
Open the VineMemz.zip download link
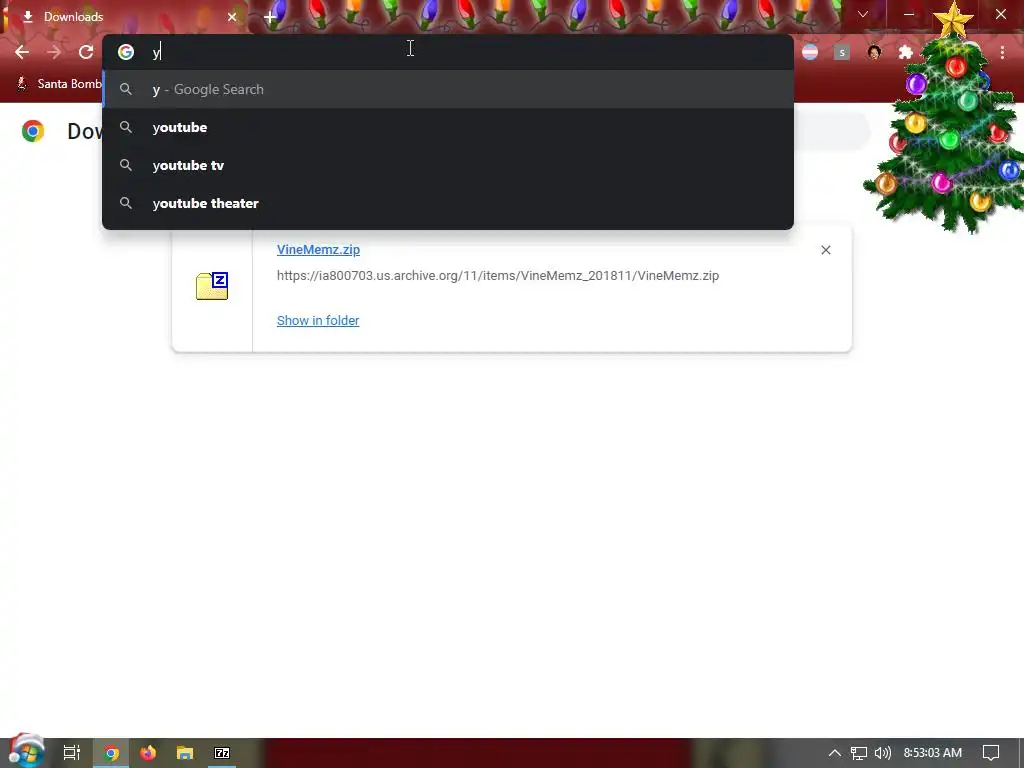318,249
